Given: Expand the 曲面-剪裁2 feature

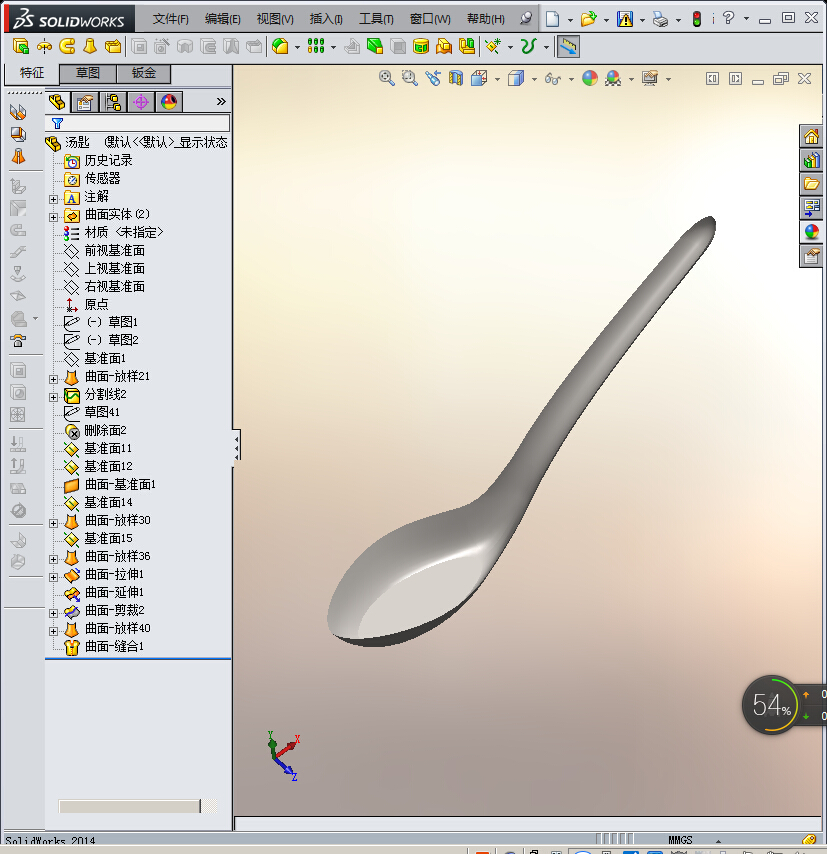Looking at the screenshot, I should [53, 613].
